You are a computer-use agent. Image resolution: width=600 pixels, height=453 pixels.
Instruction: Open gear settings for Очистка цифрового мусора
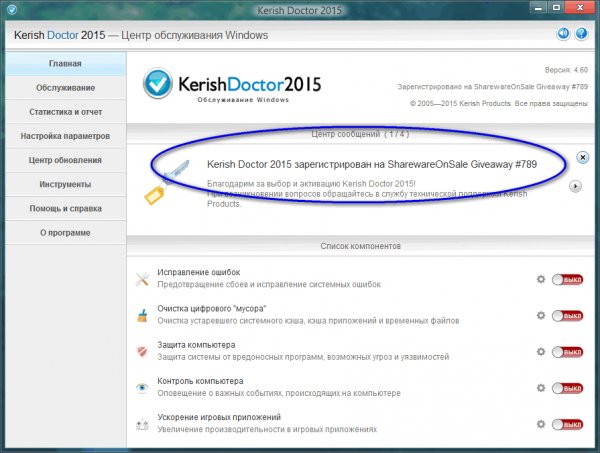pos(541,316)
